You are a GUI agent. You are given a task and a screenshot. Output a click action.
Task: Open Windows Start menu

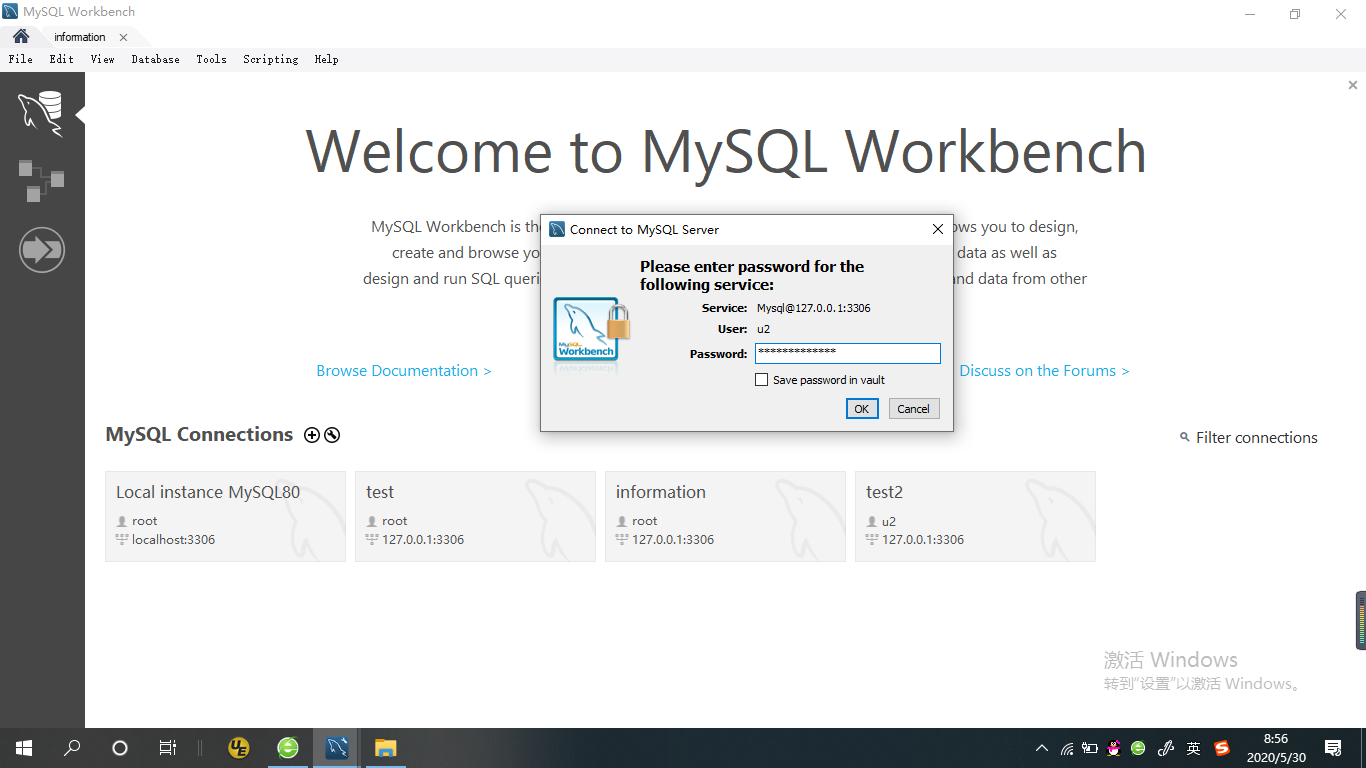pos(24,748)
